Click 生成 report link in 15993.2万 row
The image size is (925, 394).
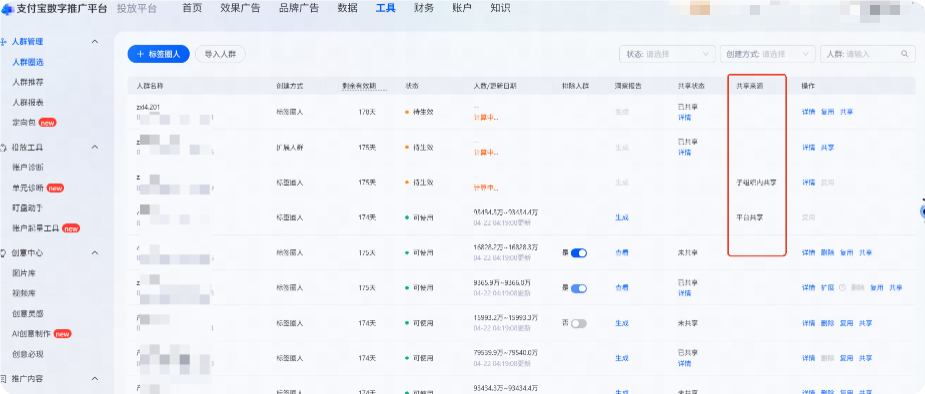pyautogui.click(x=622, y=323)
